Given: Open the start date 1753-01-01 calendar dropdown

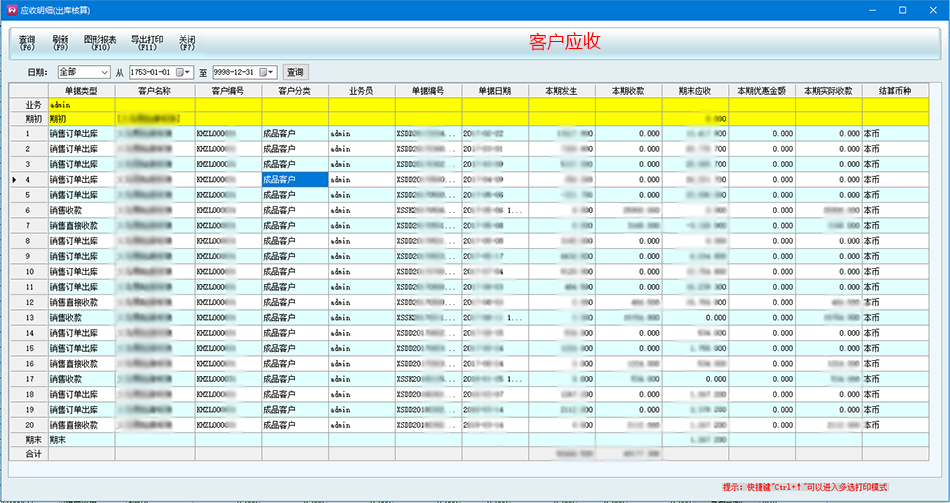Looking at the screenshot, I should pos(184,72).
